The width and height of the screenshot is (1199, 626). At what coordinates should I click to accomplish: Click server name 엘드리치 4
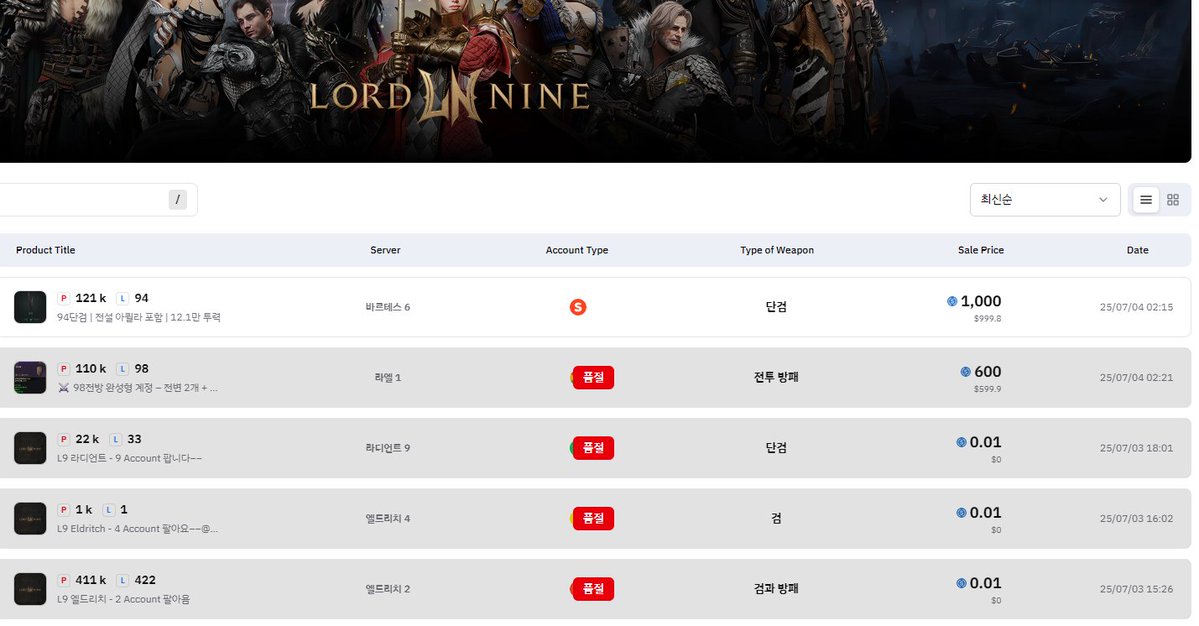(388, 518)
